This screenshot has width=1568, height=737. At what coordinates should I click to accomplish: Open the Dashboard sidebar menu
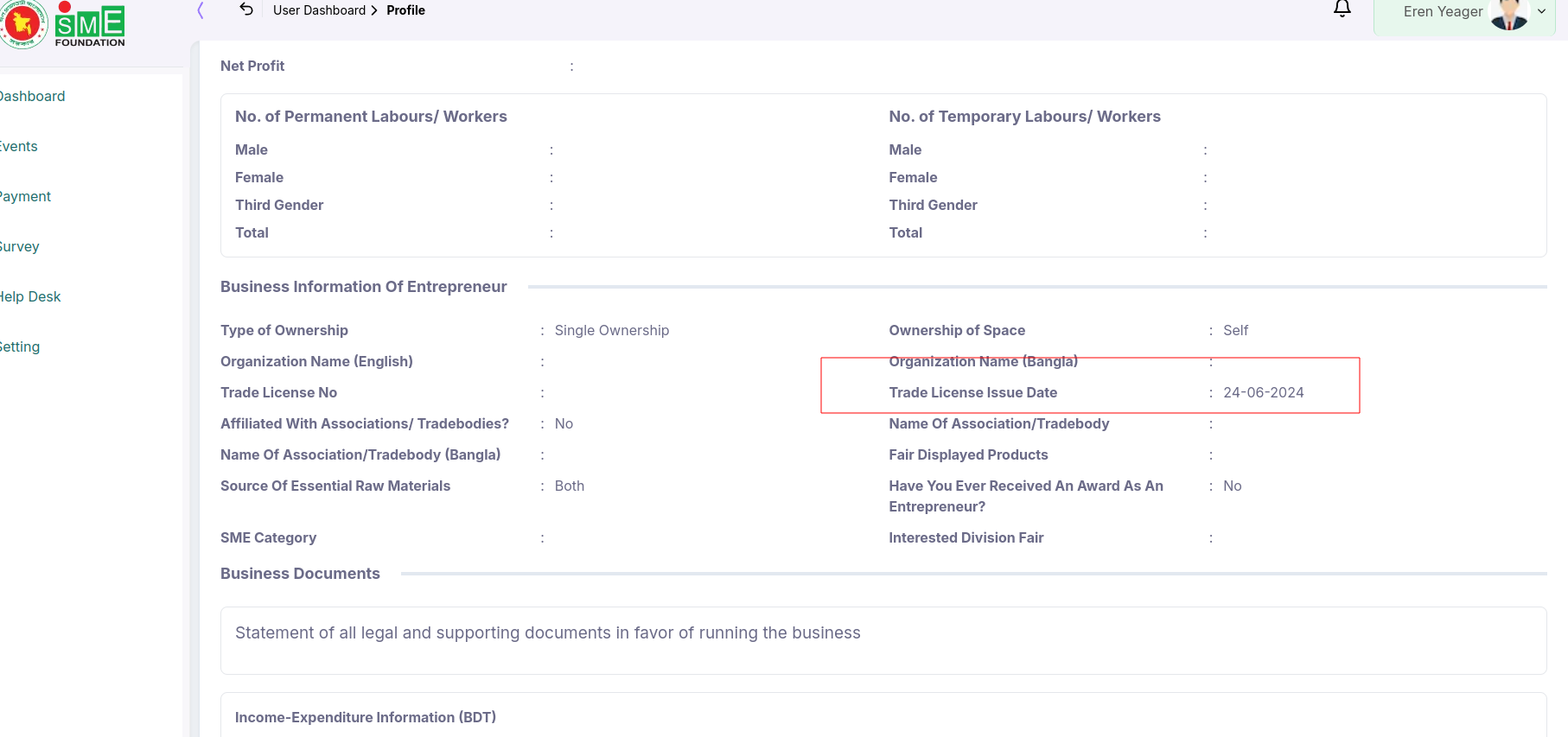32,96
